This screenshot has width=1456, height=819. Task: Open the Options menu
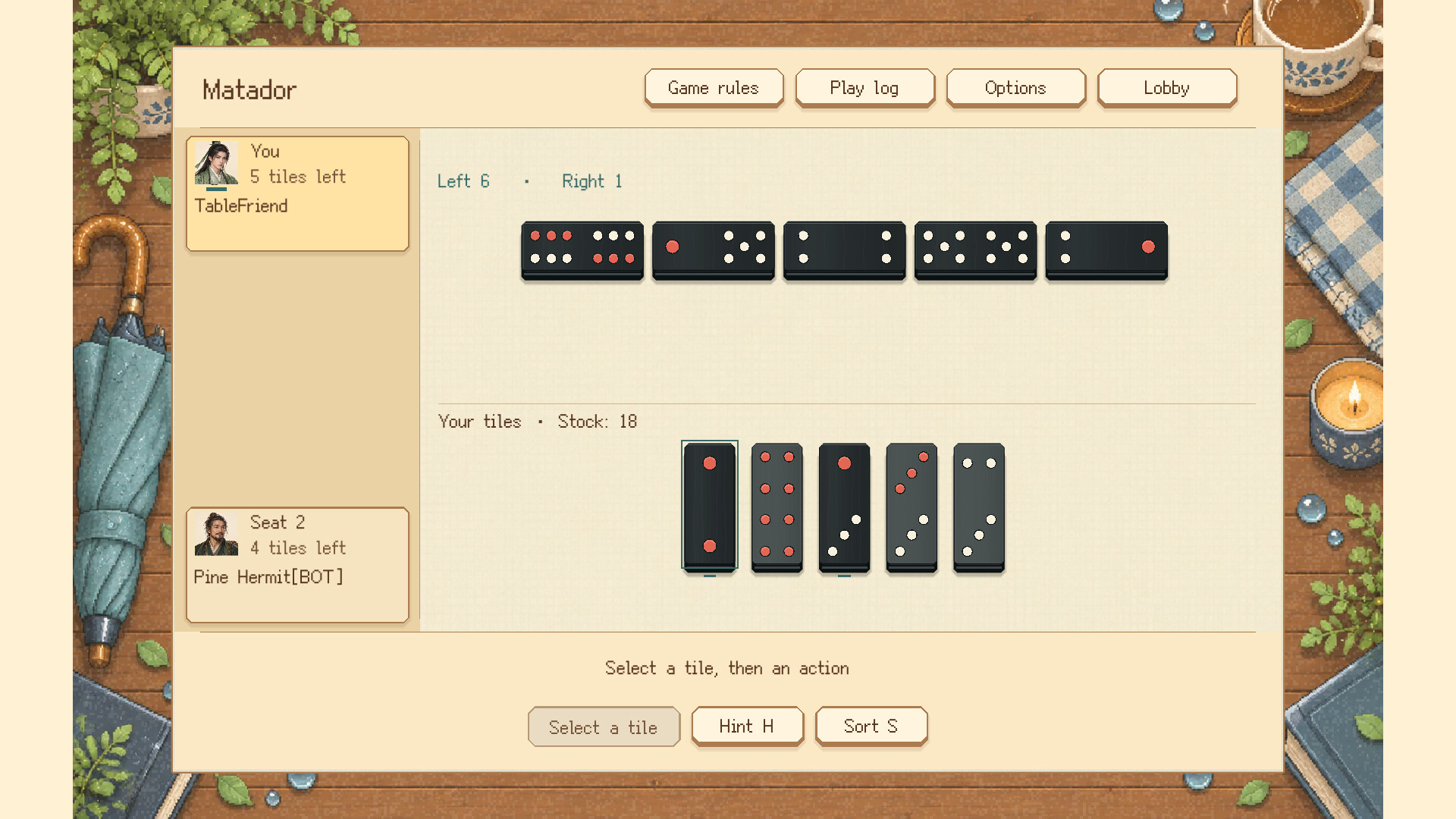(1015, 88)
